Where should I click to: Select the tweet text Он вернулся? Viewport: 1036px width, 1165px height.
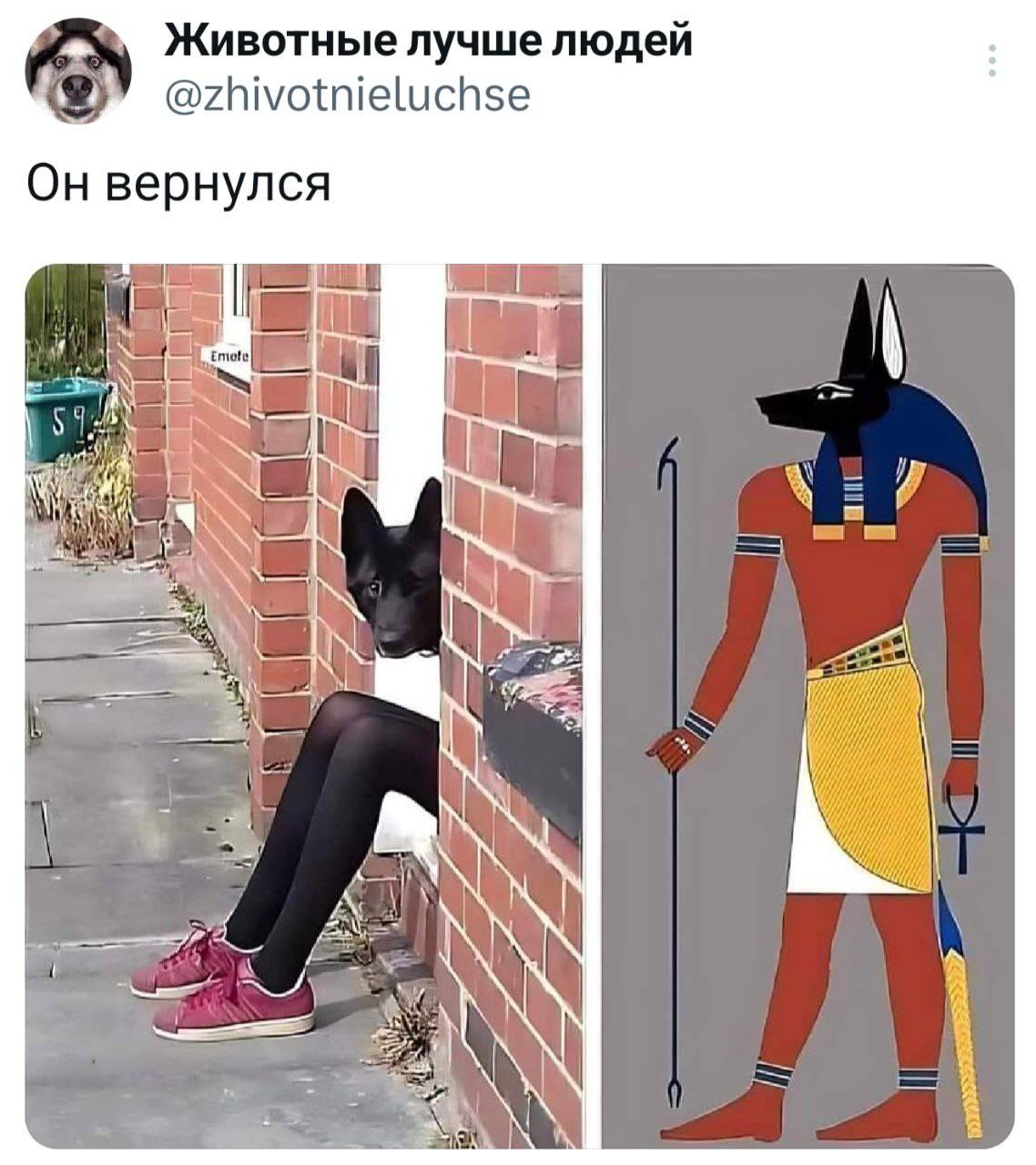[177, 184]
